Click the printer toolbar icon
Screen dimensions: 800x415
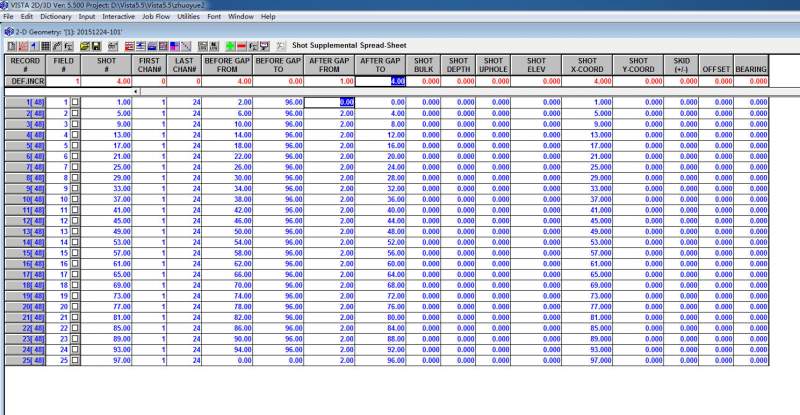point(113,46)
